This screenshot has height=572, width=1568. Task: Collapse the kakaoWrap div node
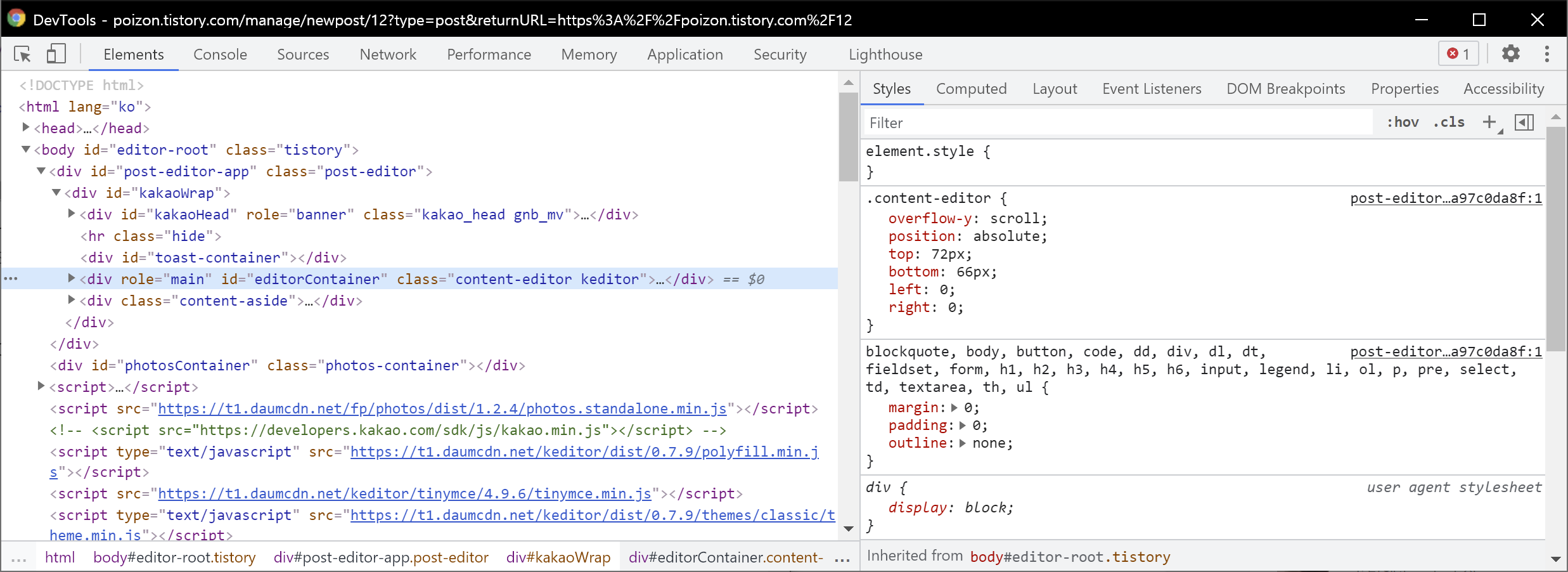[x=56, y=193]
